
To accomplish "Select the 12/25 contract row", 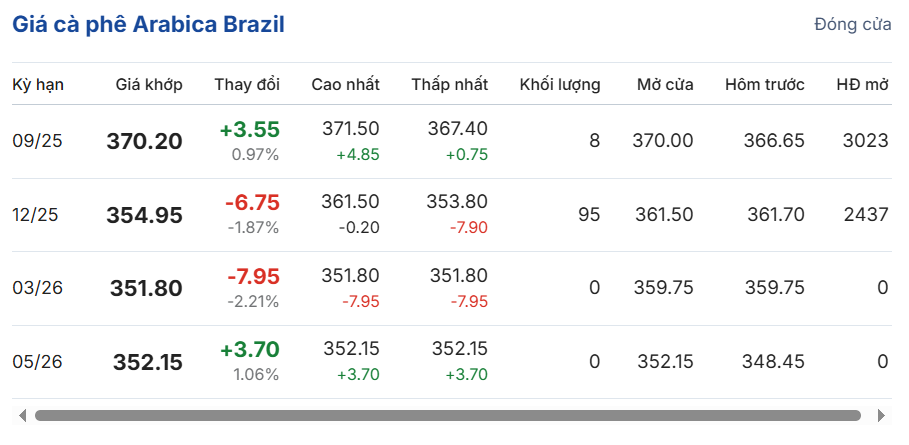I will click(x=452, y=215).
